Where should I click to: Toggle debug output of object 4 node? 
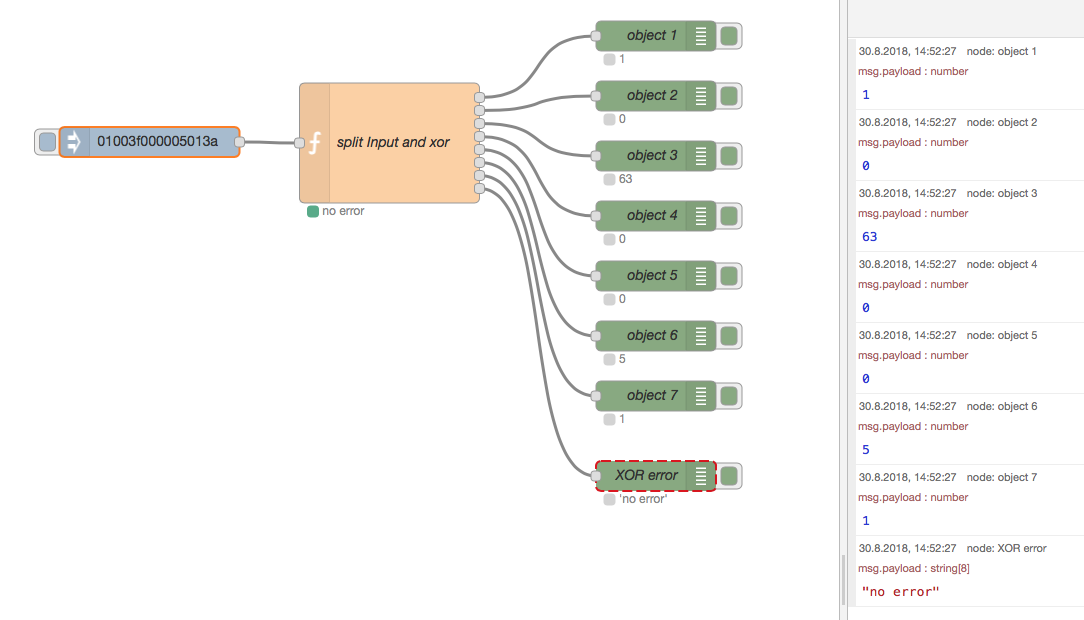[729, 216]
